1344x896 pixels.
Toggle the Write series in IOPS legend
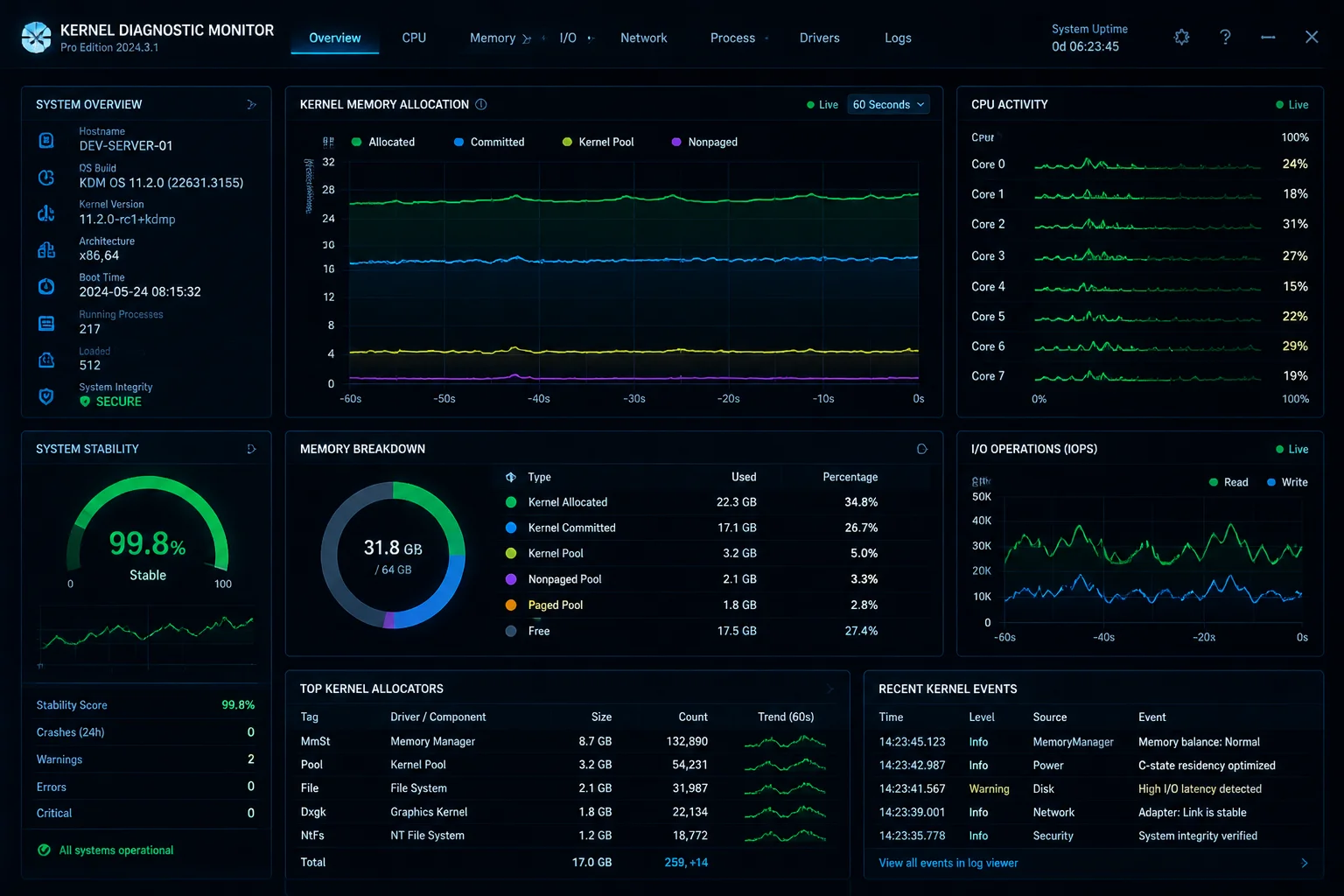[x=1287, y=482]
